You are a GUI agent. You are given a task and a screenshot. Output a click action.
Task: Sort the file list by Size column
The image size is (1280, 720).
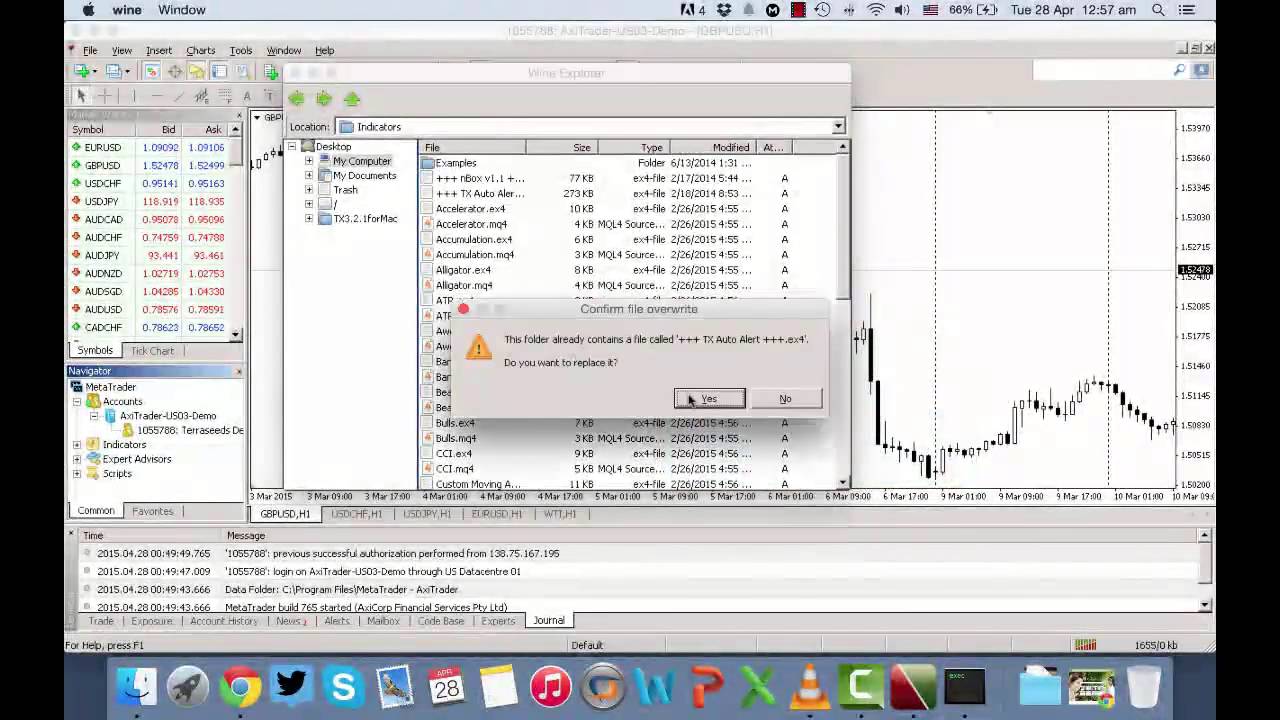click(562, 148)
